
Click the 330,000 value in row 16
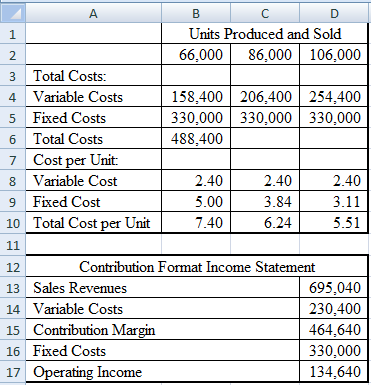pyautogui.click(x=334, y=350)
